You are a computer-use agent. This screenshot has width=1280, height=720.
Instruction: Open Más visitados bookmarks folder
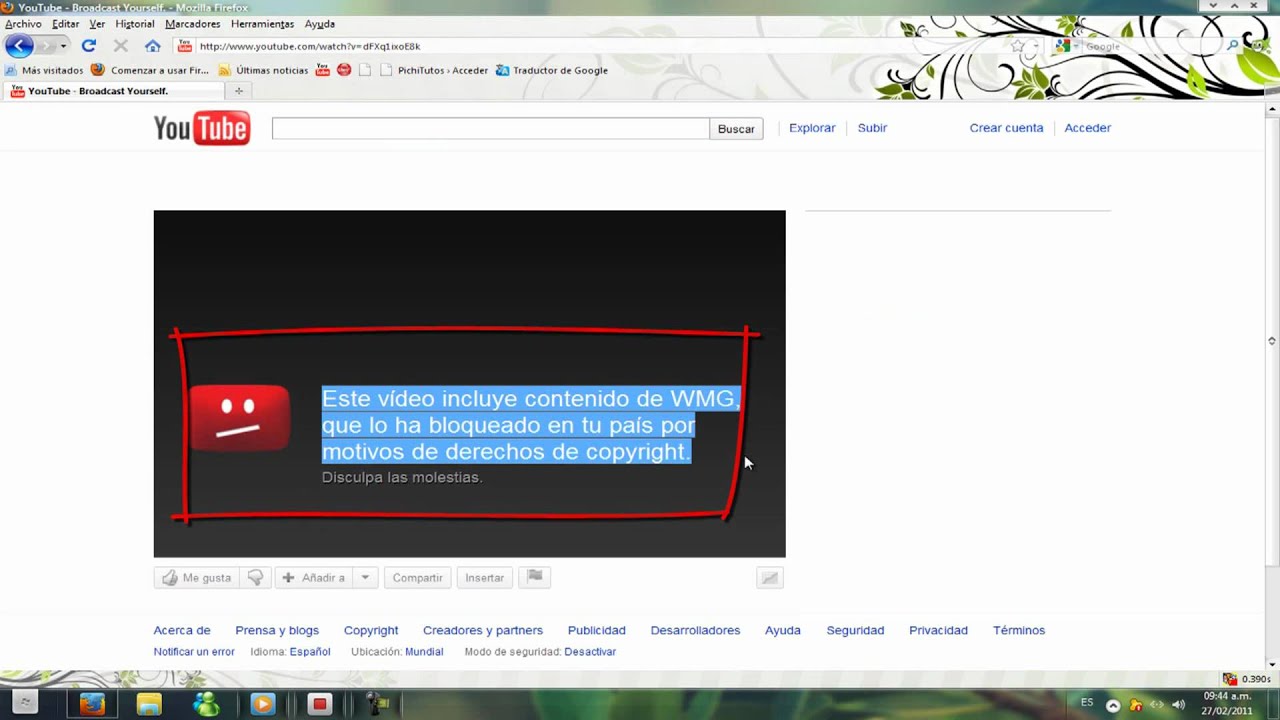coord(44,71)
